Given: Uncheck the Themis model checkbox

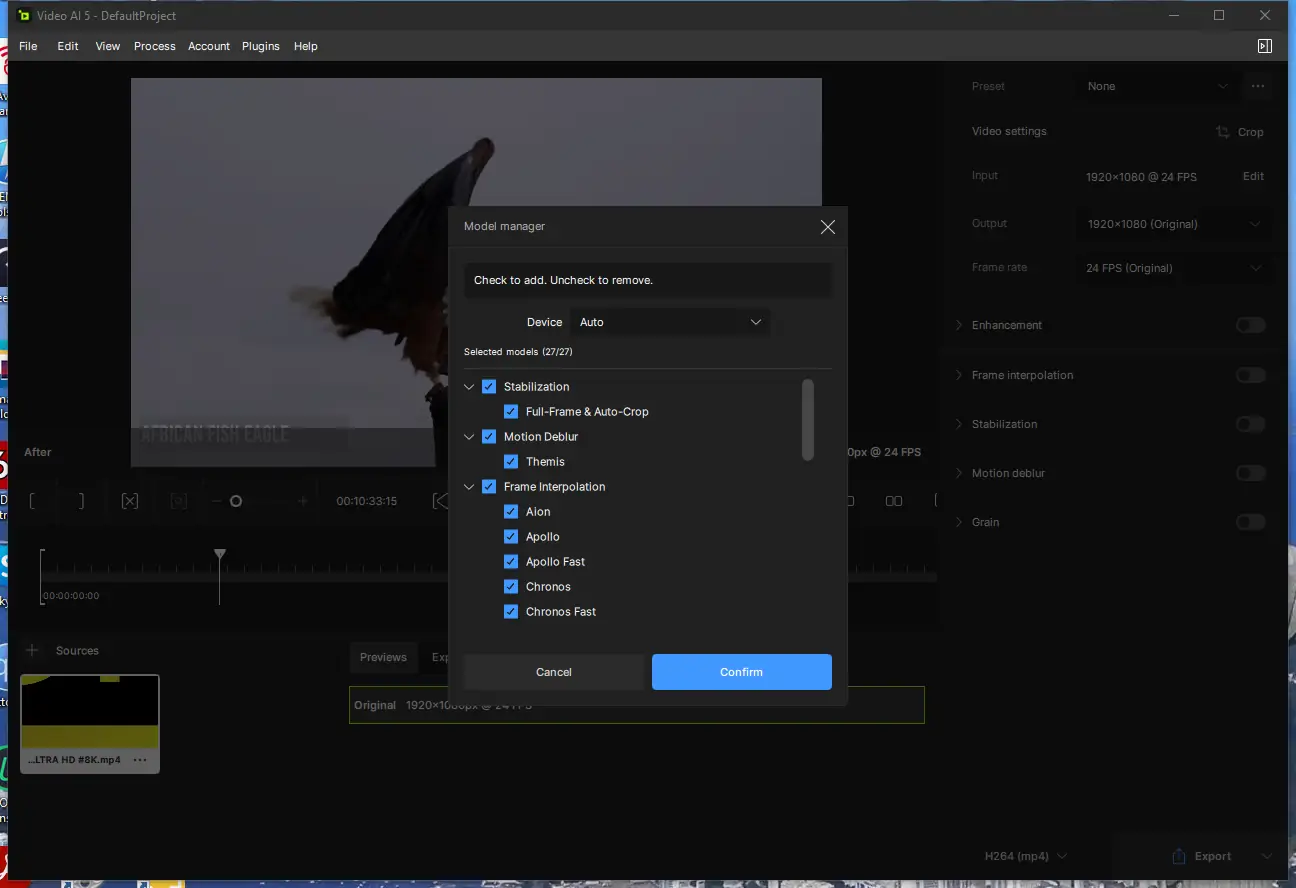Looking at the screenshot, I should [511, 462].
